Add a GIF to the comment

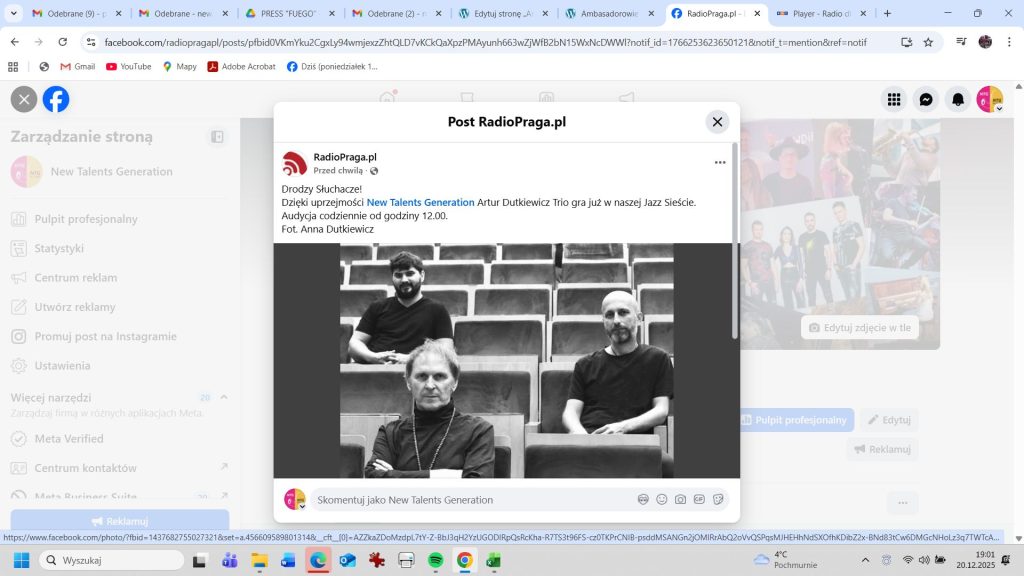699,499
